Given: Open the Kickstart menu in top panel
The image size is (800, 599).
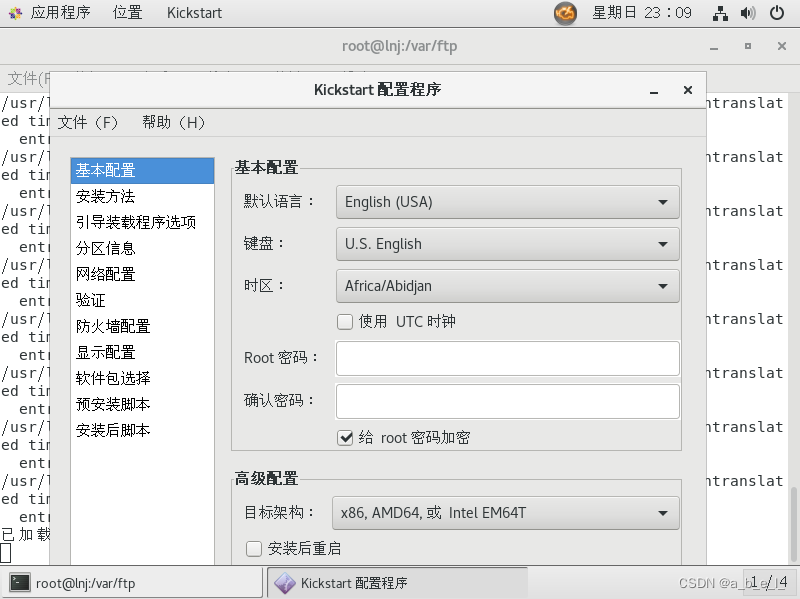Looking at the screenshot, I should [x=194, y=13].
